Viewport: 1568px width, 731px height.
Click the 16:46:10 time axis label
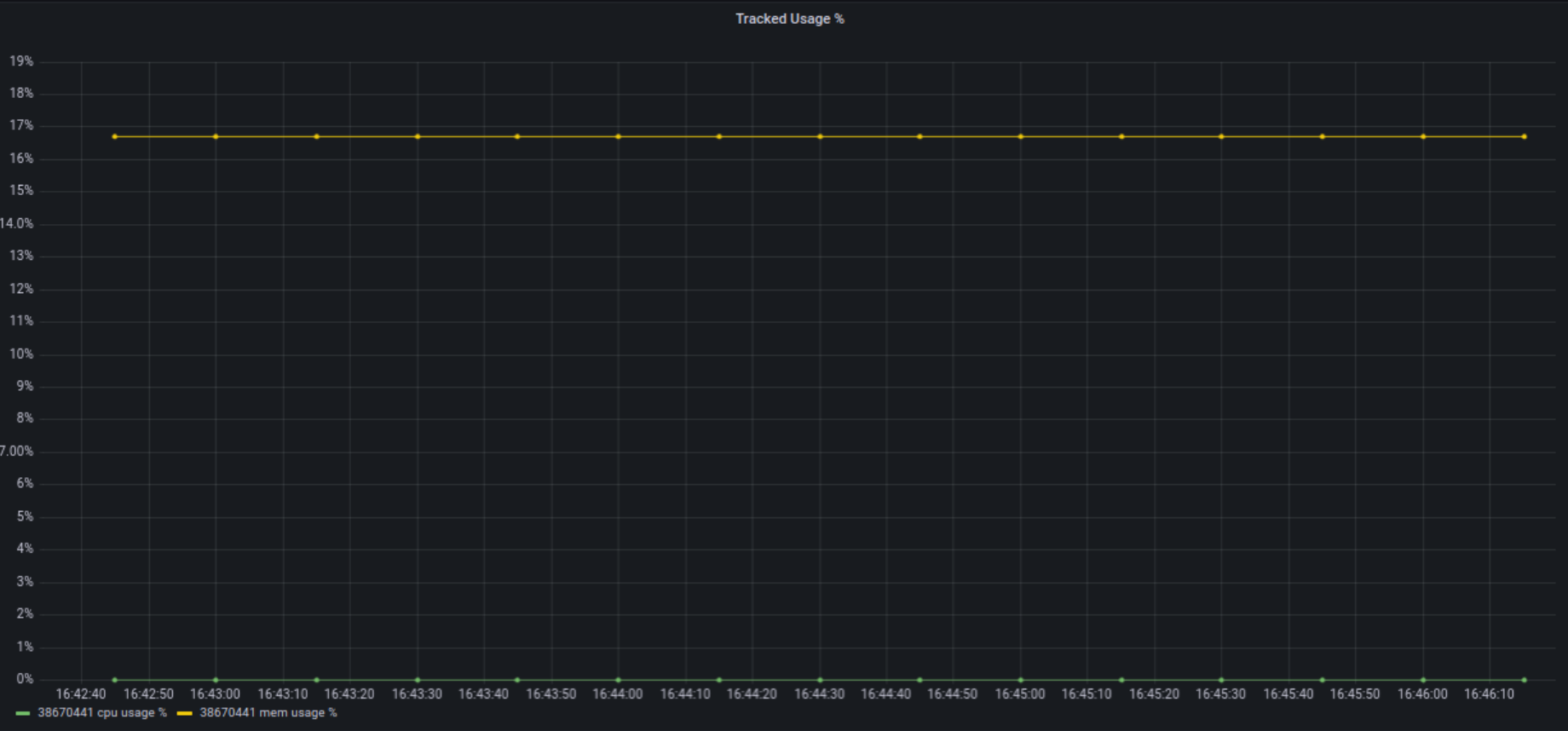click(x=1489, y=694)
